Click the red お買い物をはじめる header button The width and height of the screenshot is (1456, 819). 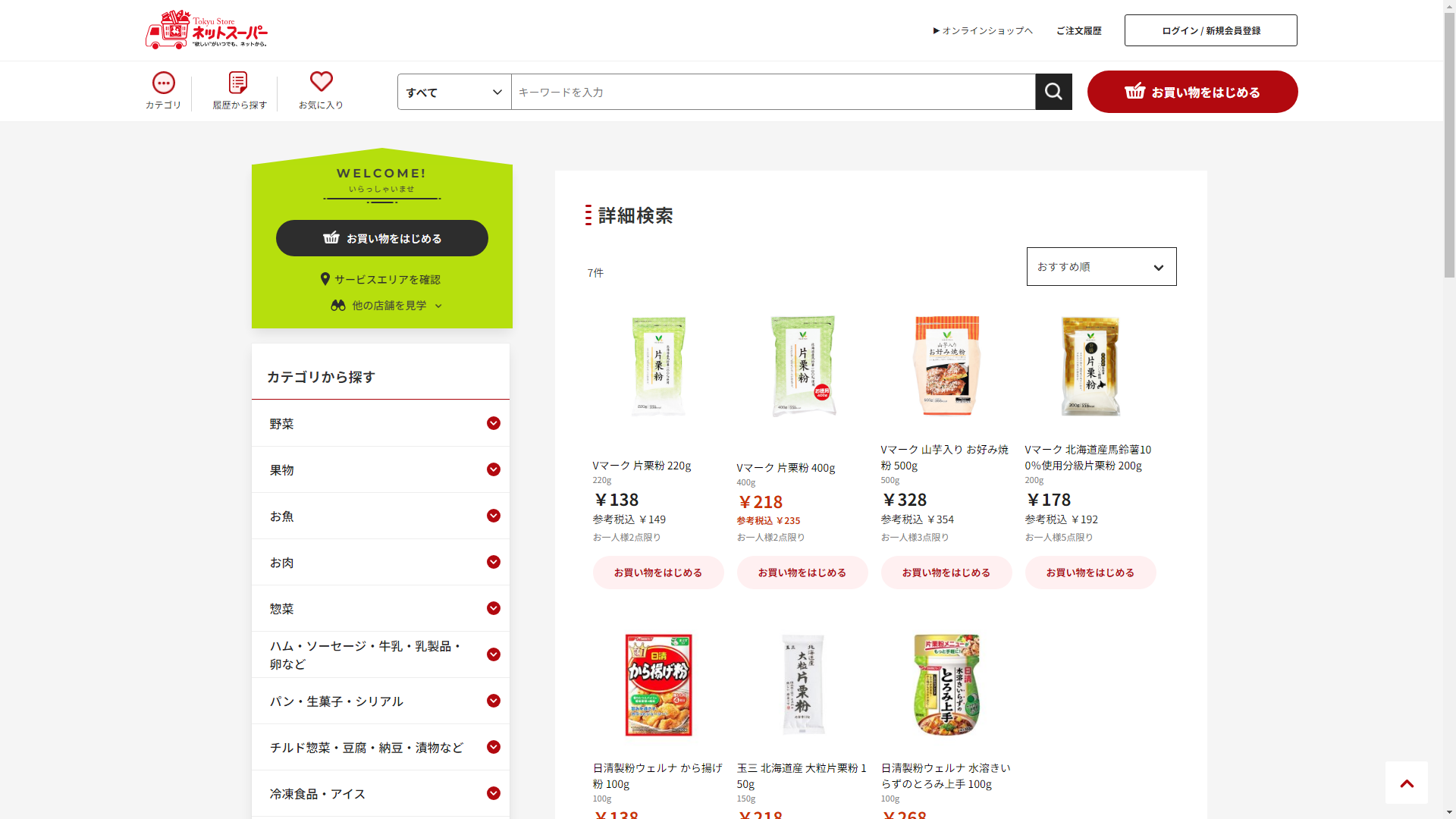pyautogui.click(x=1192, y=92)
